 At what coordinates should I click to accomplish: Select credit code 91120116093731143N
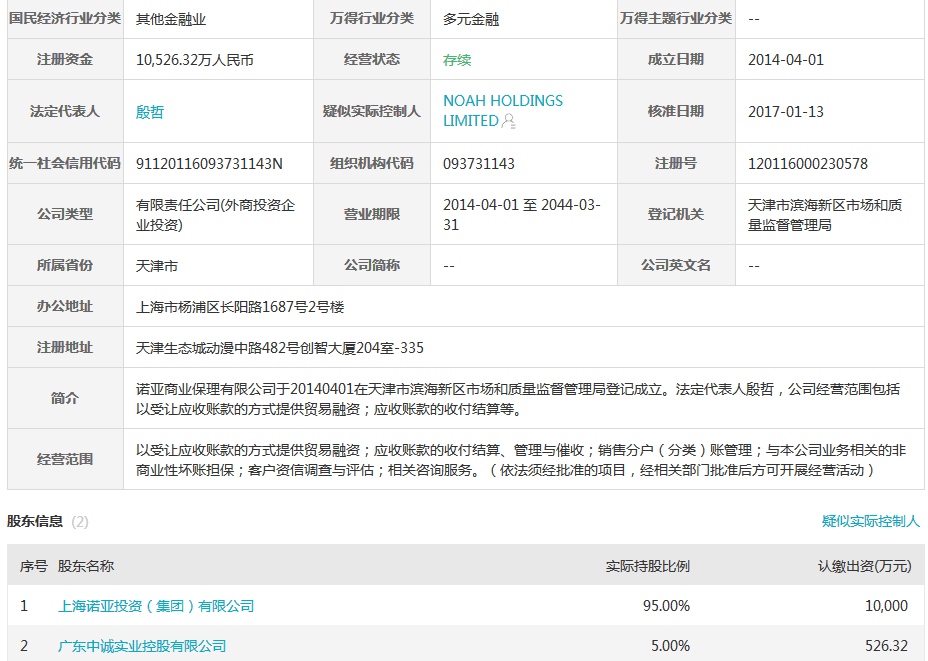210,164
